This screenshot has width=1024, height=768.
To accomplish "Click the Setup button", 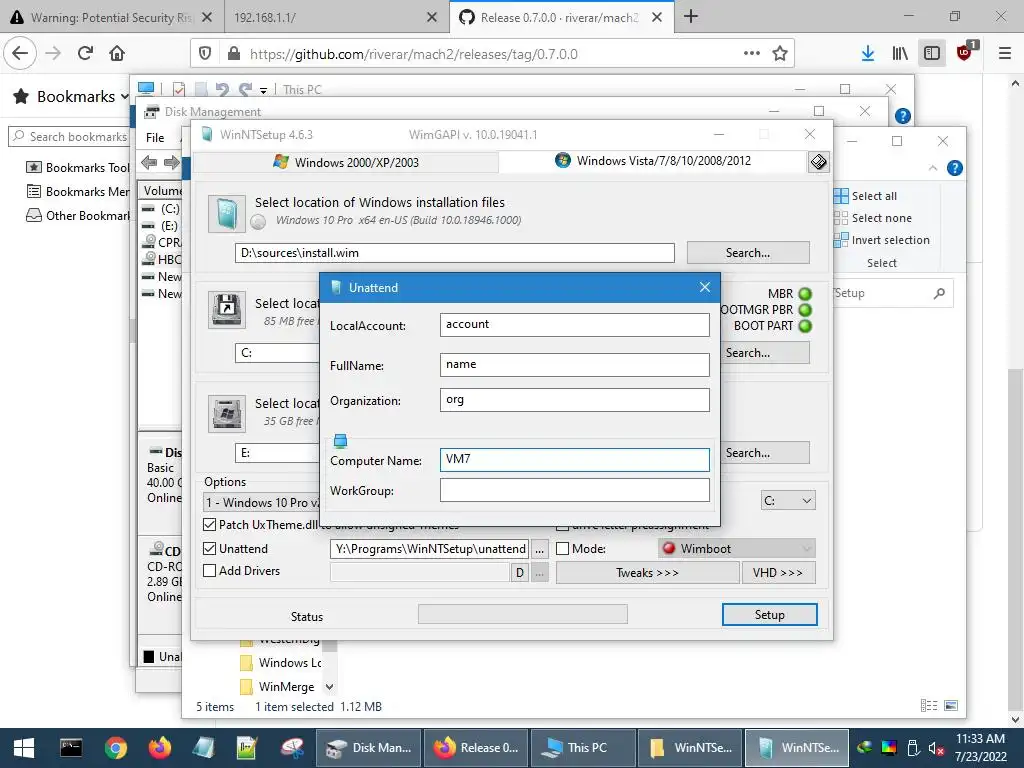I will [x=769, y=615].
